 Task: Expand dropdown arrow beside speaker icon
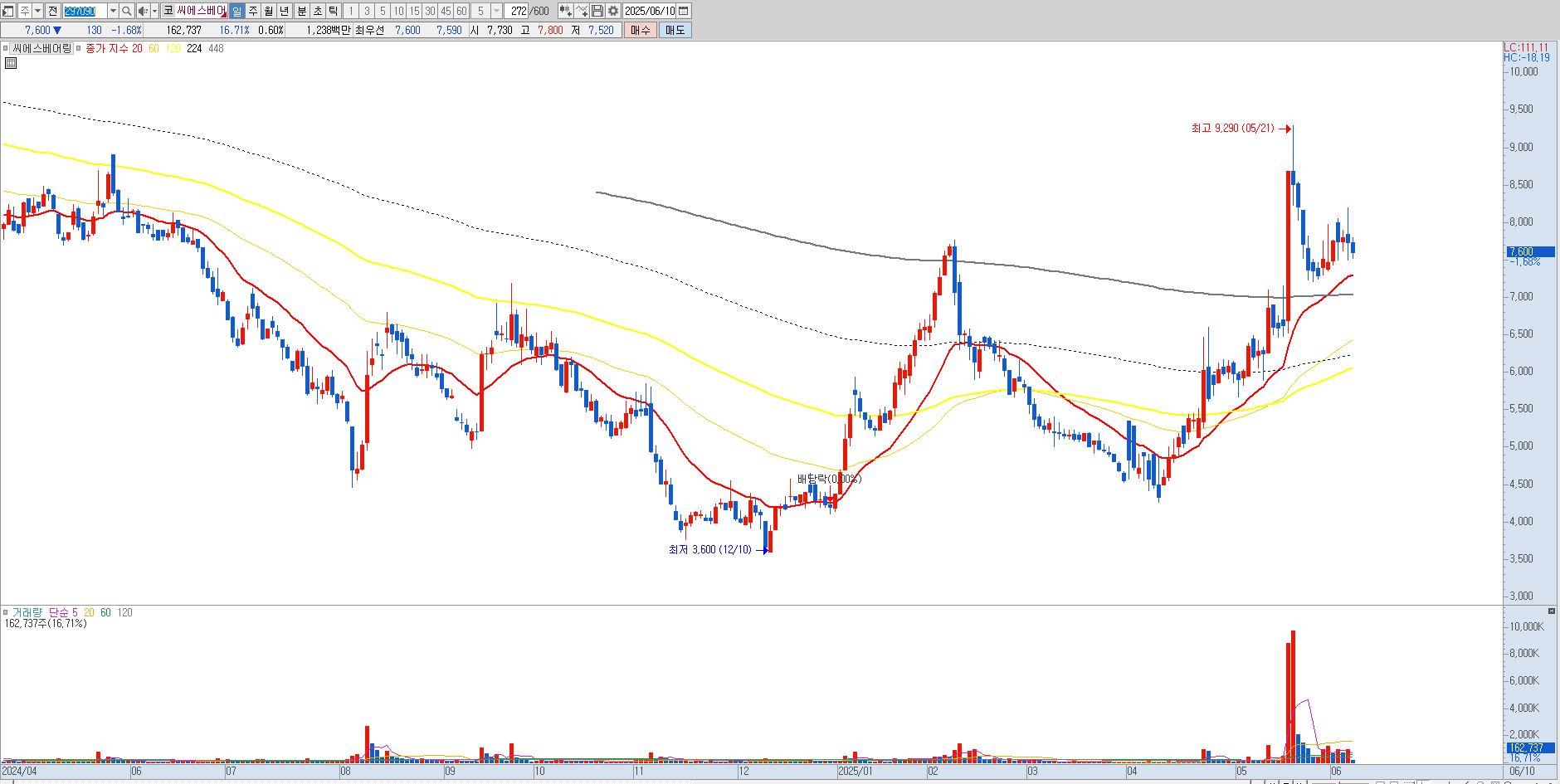(x=155, y=11)
